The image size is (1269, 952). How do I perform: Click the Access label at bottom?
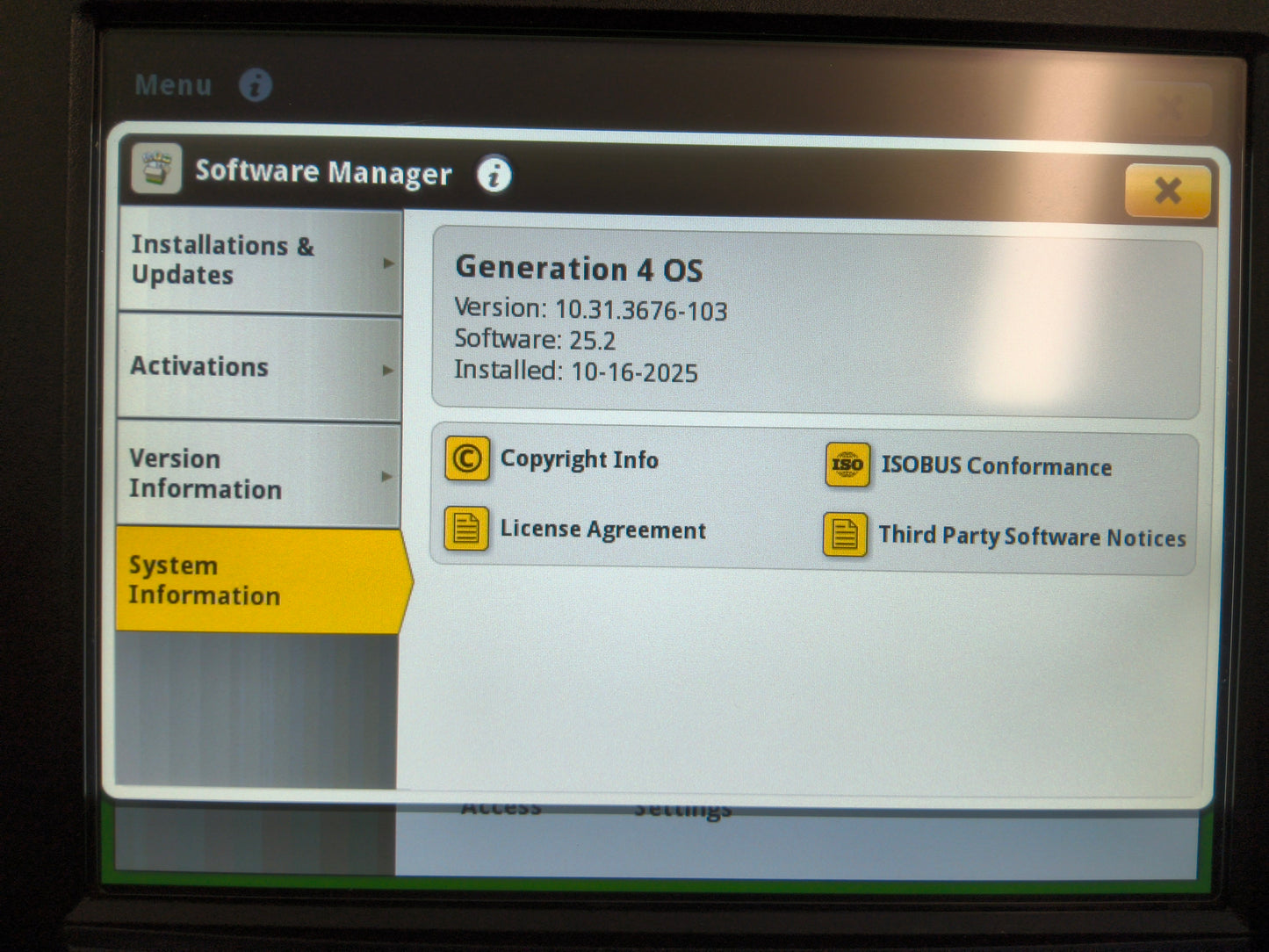coord(501,806)
